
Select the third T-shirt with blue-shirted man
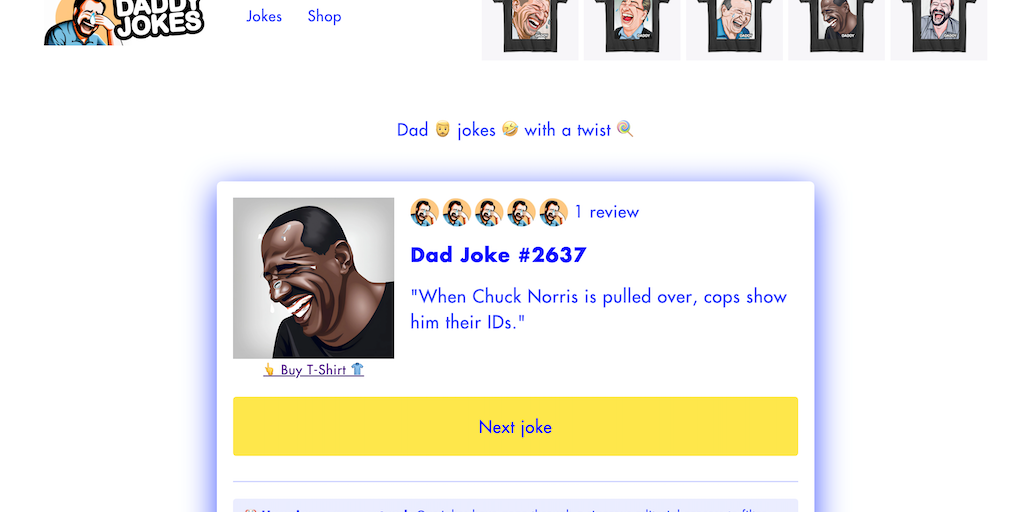click(734, 30)
